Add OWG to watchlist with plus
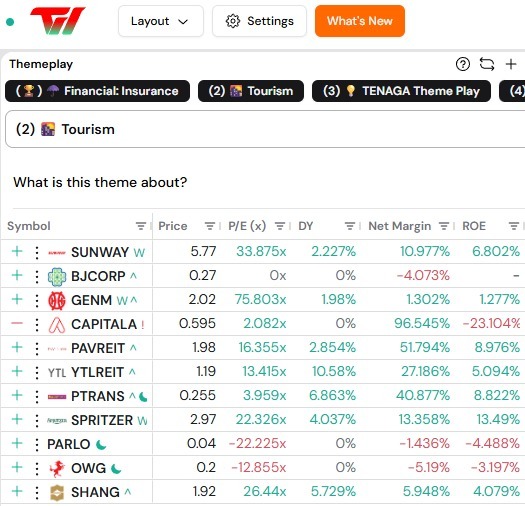 point(17,467)
